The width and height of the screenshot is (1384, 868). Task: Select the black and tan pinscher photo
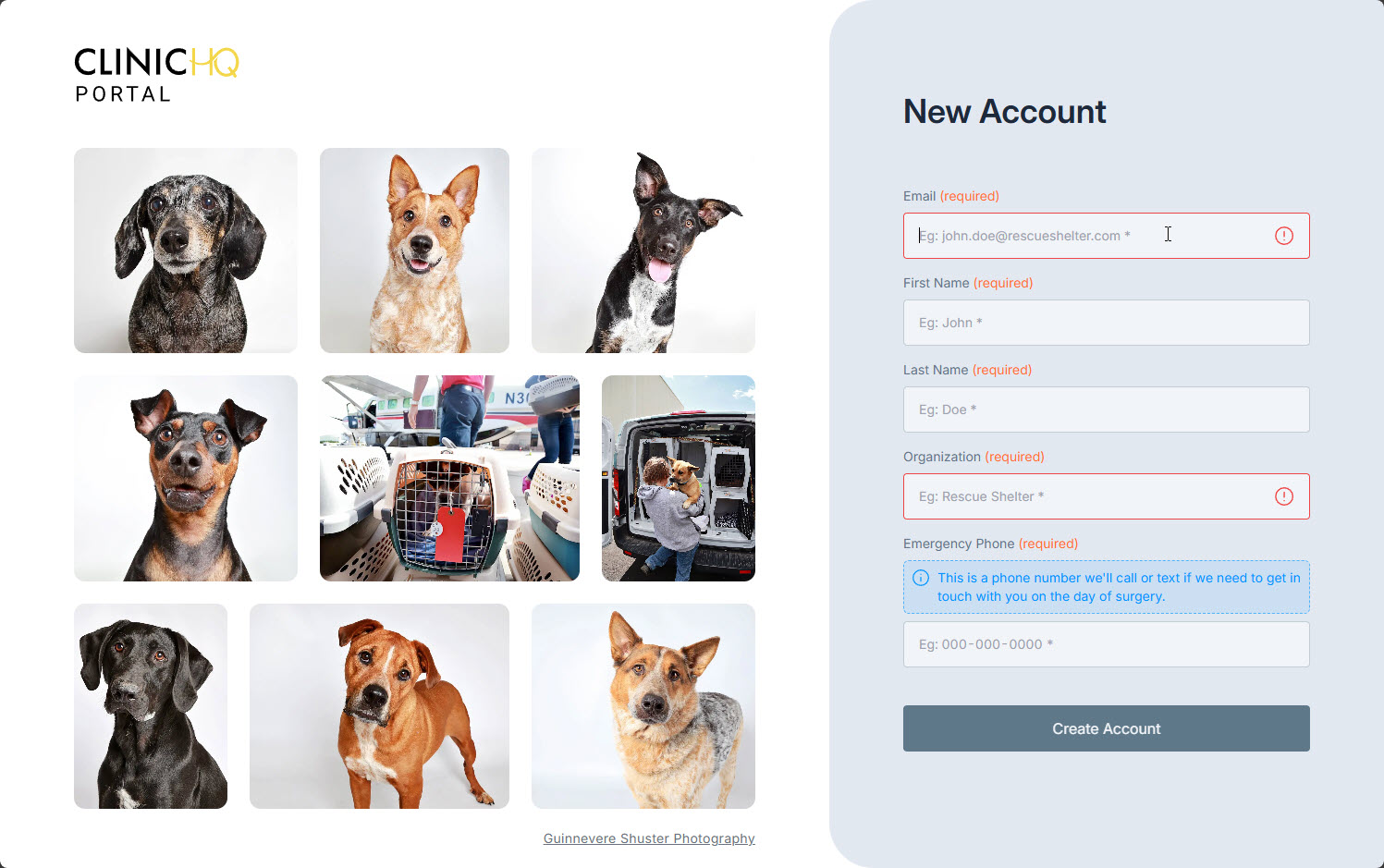pos(186,478)
